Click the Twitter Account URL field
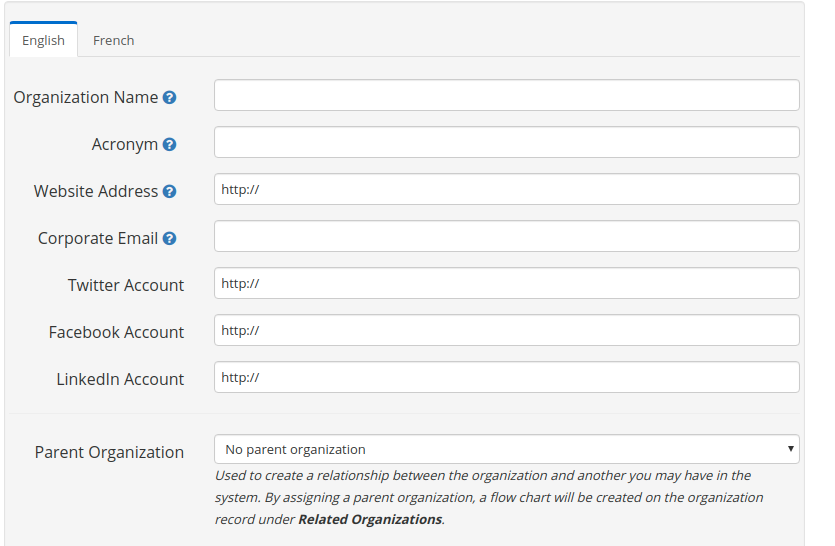The image size is (835, 546). pyautogui.click(x=506, y=283)
